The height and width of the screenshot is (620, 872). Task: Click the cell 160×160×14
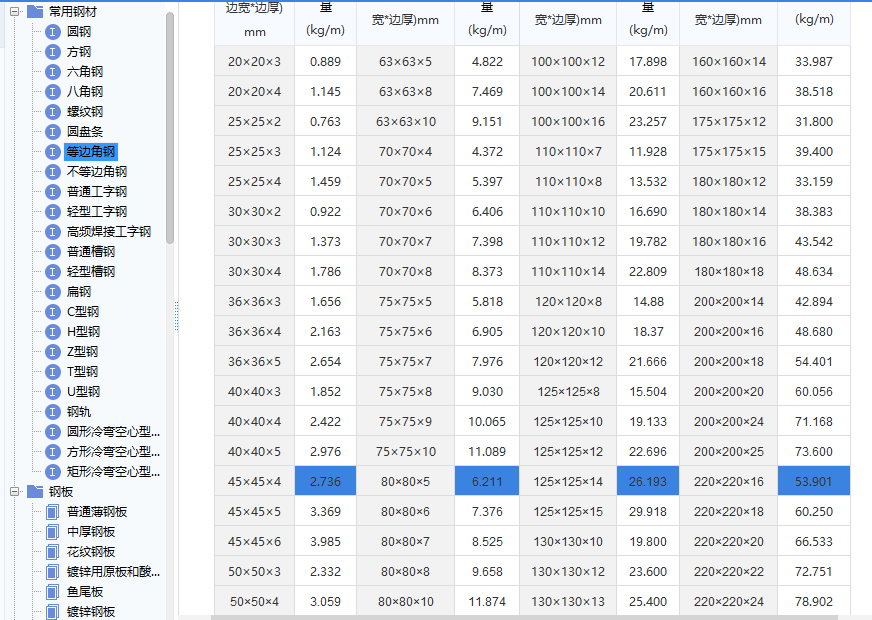[729, 61]
